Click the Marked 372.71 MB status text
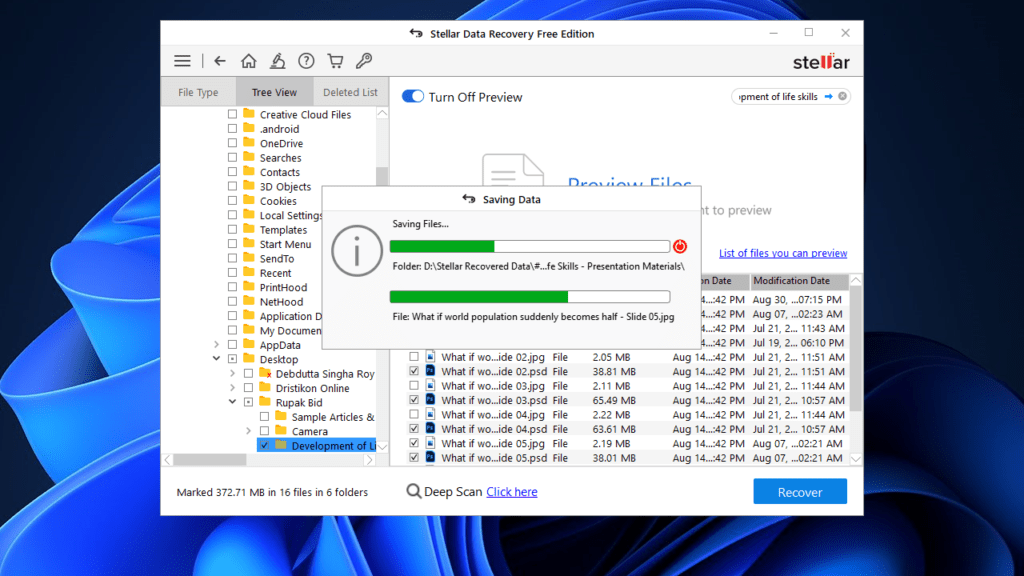 272,492
